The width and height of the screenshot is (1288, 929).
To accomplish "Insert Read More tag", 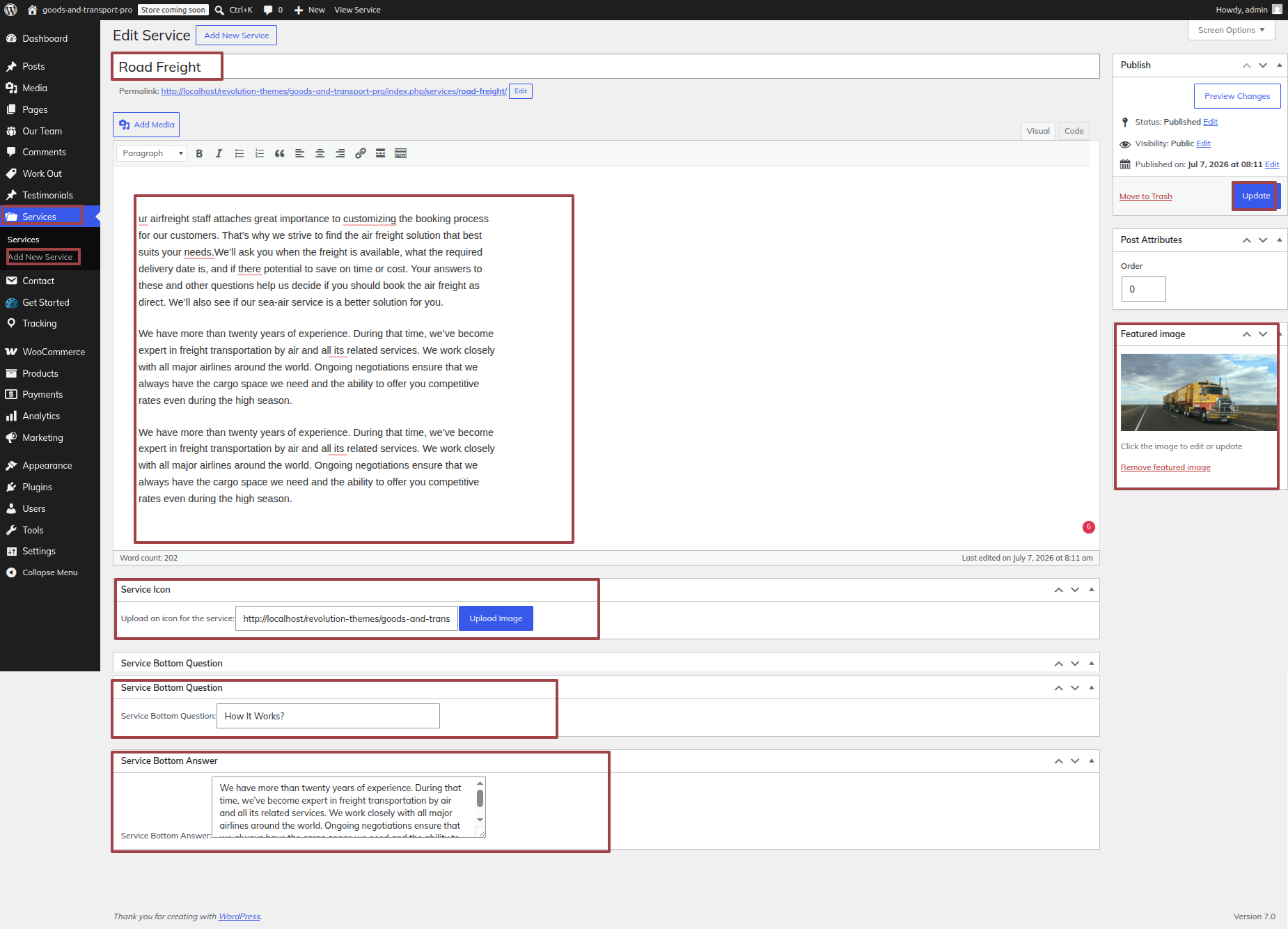I will click(x=380, y=153).
